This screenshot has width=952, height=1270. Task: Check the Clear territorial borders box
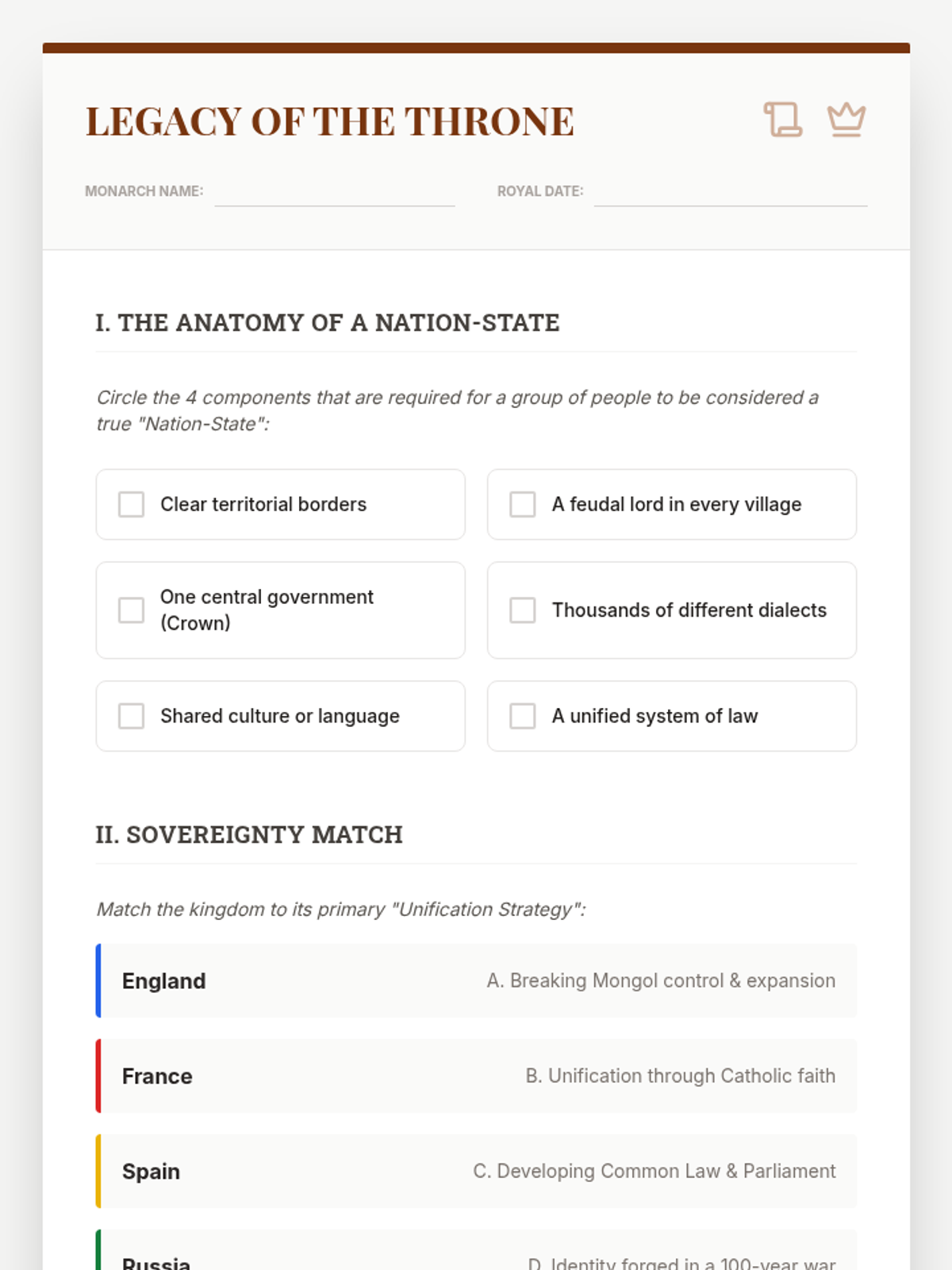132,504
